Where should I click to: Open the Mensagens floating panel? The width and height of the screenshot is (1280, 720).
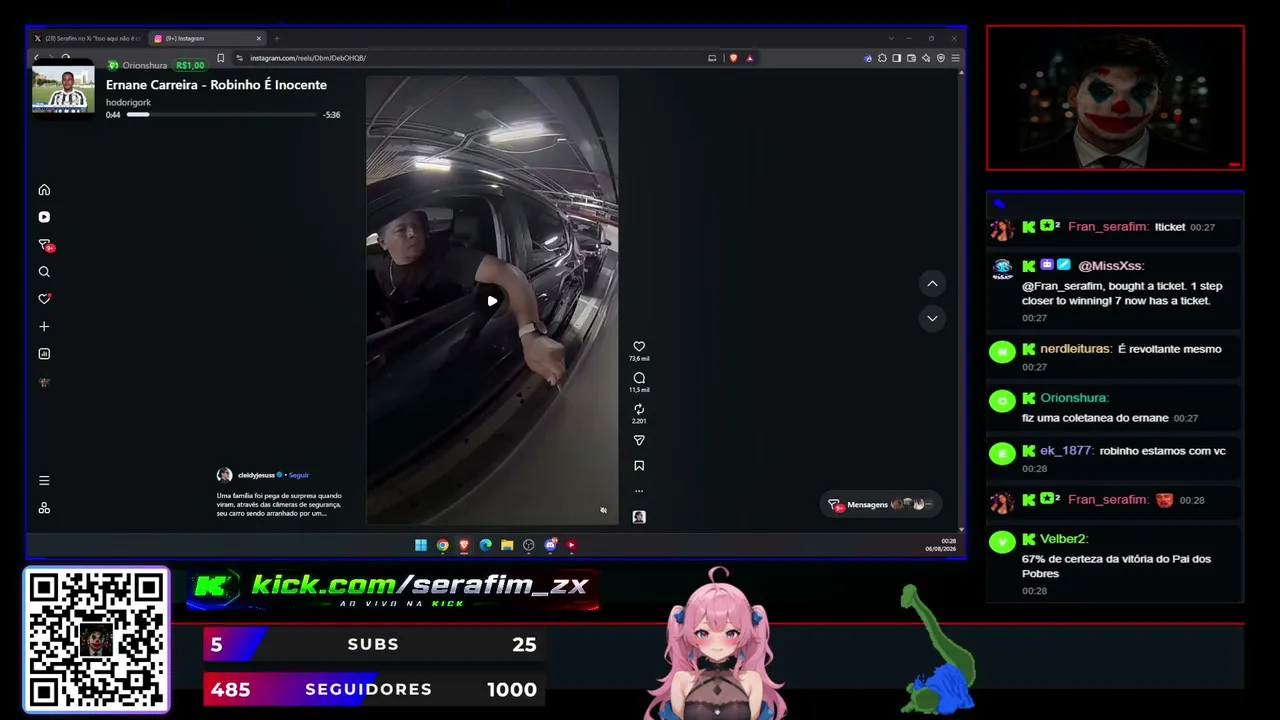[x=881, y=505]
